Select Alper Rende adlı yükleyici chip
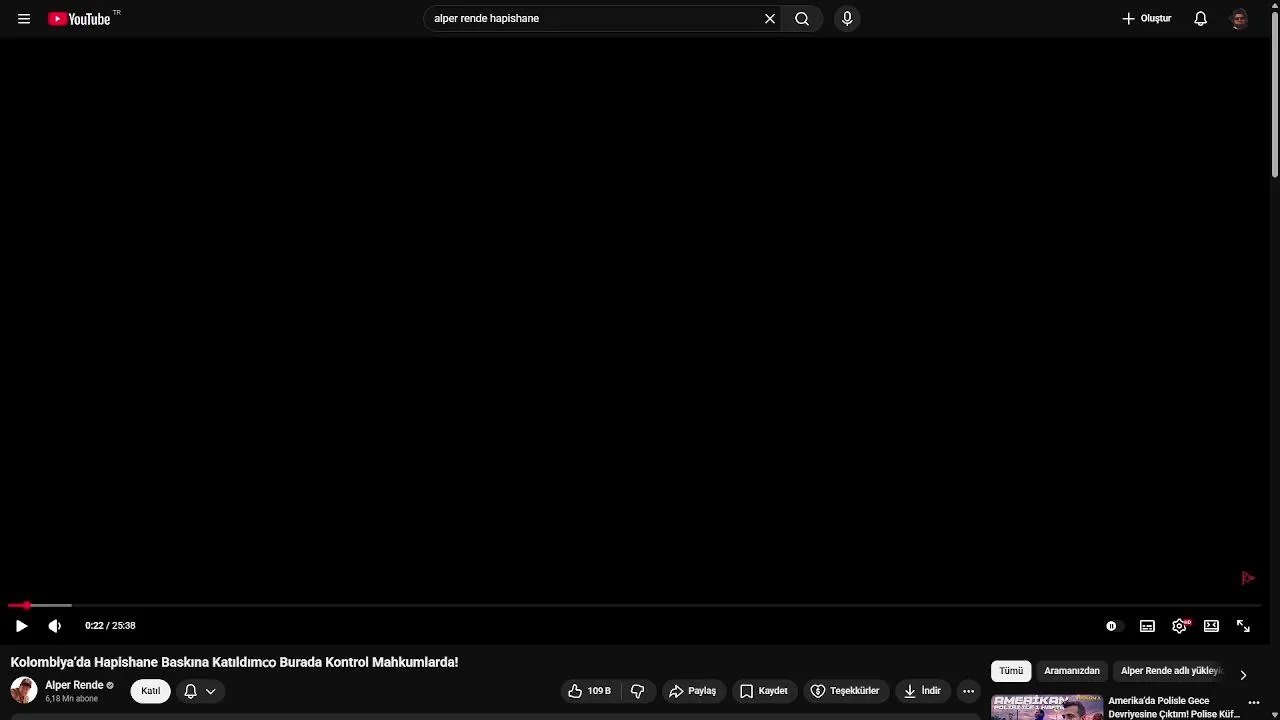 coord(1171,671)
